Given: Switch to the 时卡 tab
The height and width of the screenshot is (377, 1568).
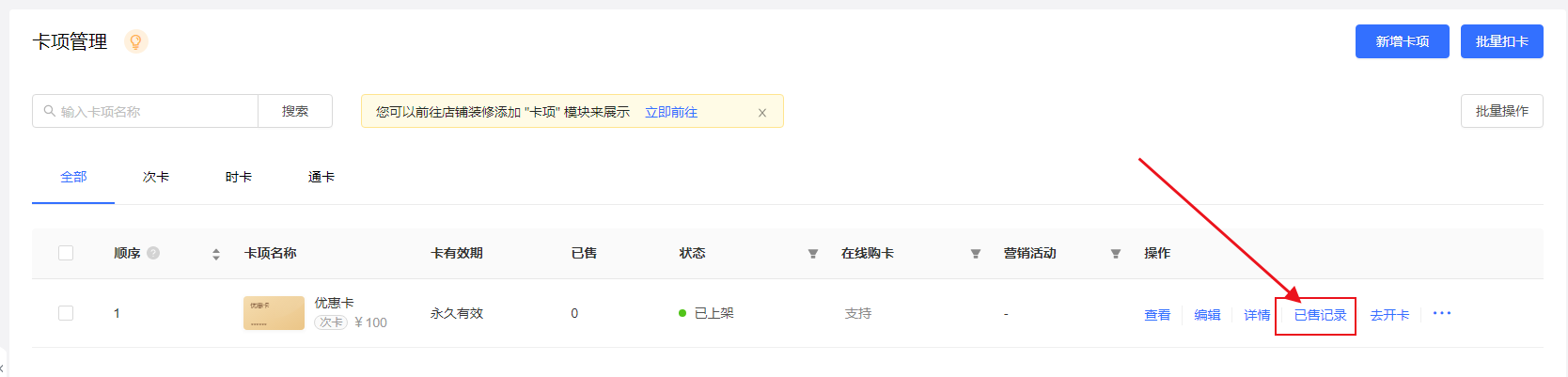Looking at the screenshot, I should [239, 177].
